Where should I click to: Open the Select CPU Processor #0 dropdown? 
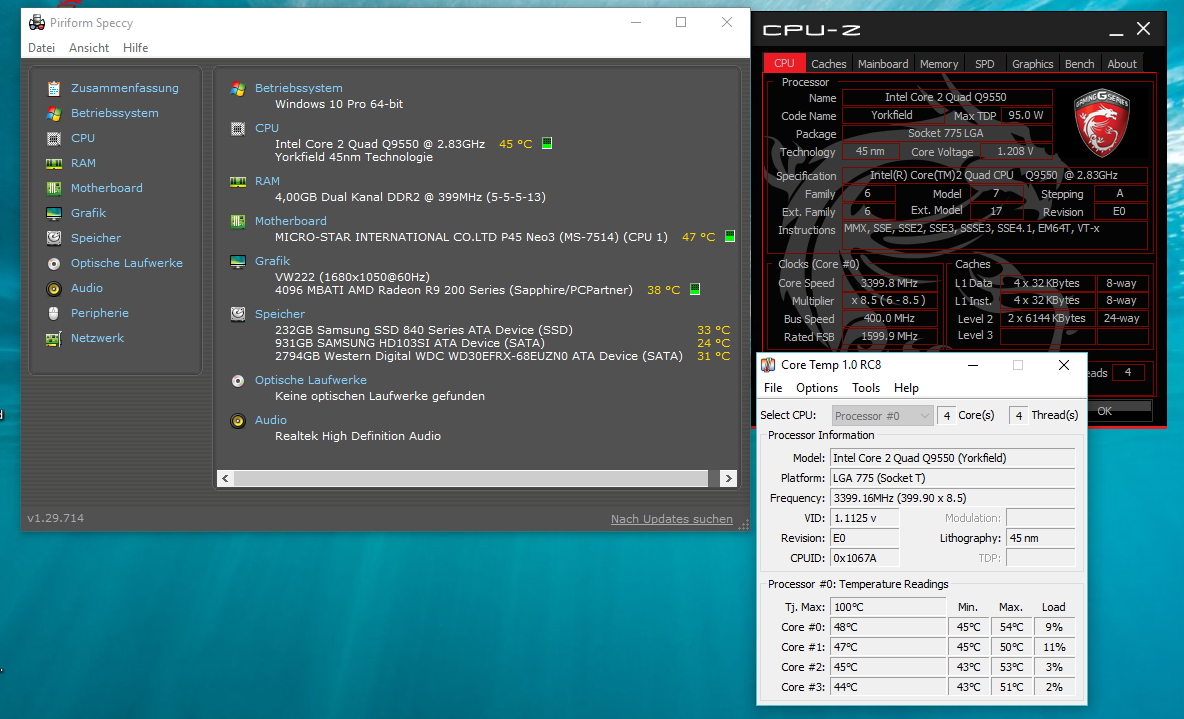tap(883, 415)
